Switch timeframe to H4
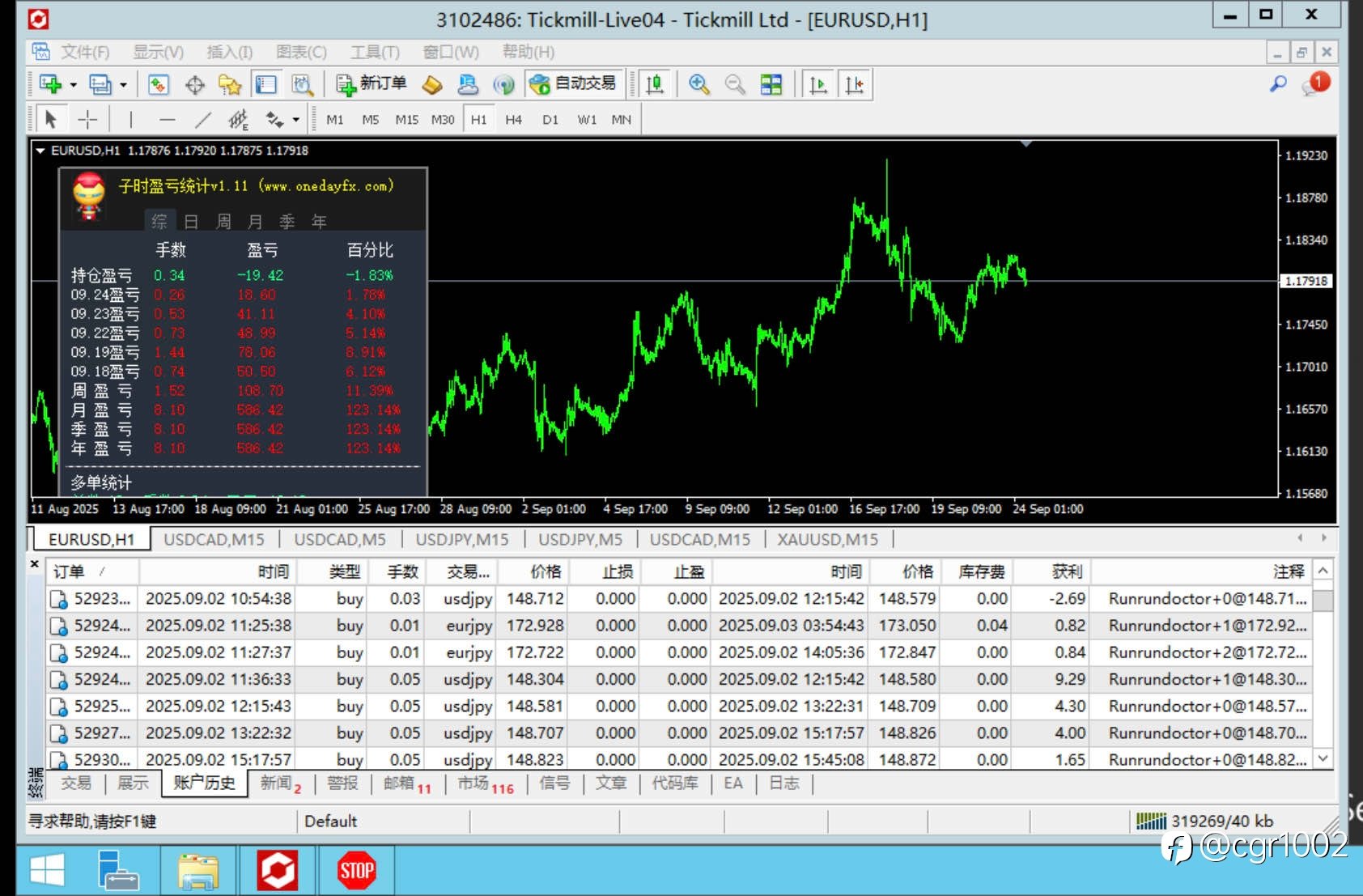This screenshot has height=896, width=1363. [514, 120]
